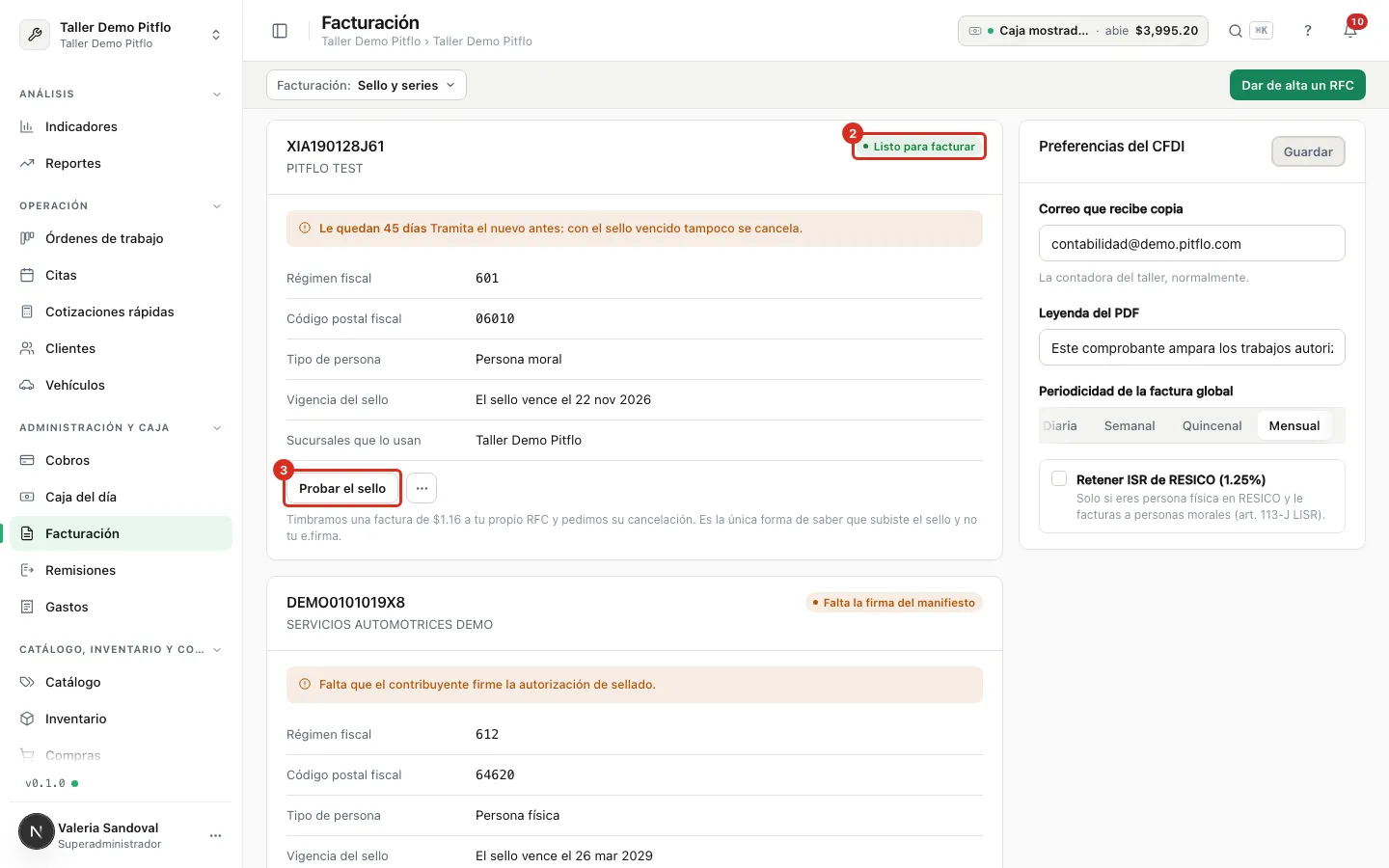The image size is (1389, 868).
Task: Select Semanal periodicity
Action: tap(1130, 425)
